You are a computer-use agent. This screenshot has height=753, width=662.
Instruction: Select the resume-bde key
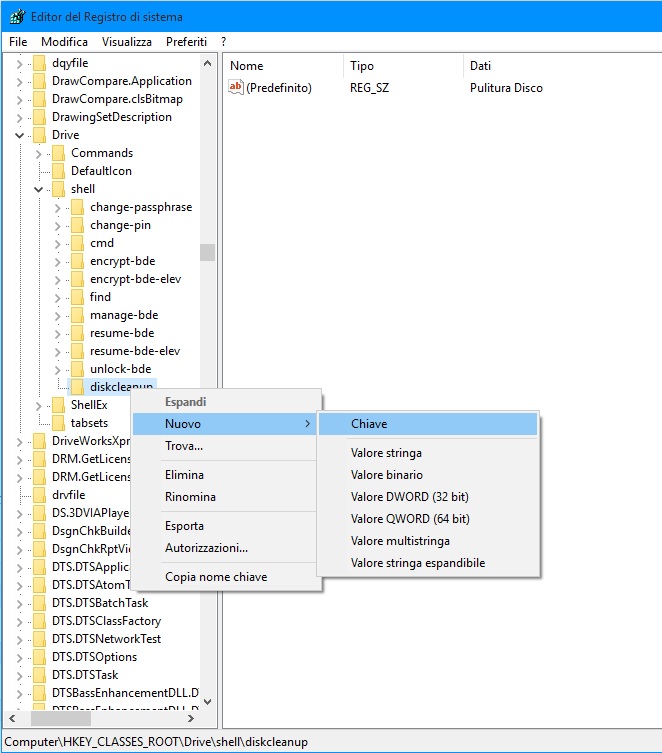(x=122, y=333)
